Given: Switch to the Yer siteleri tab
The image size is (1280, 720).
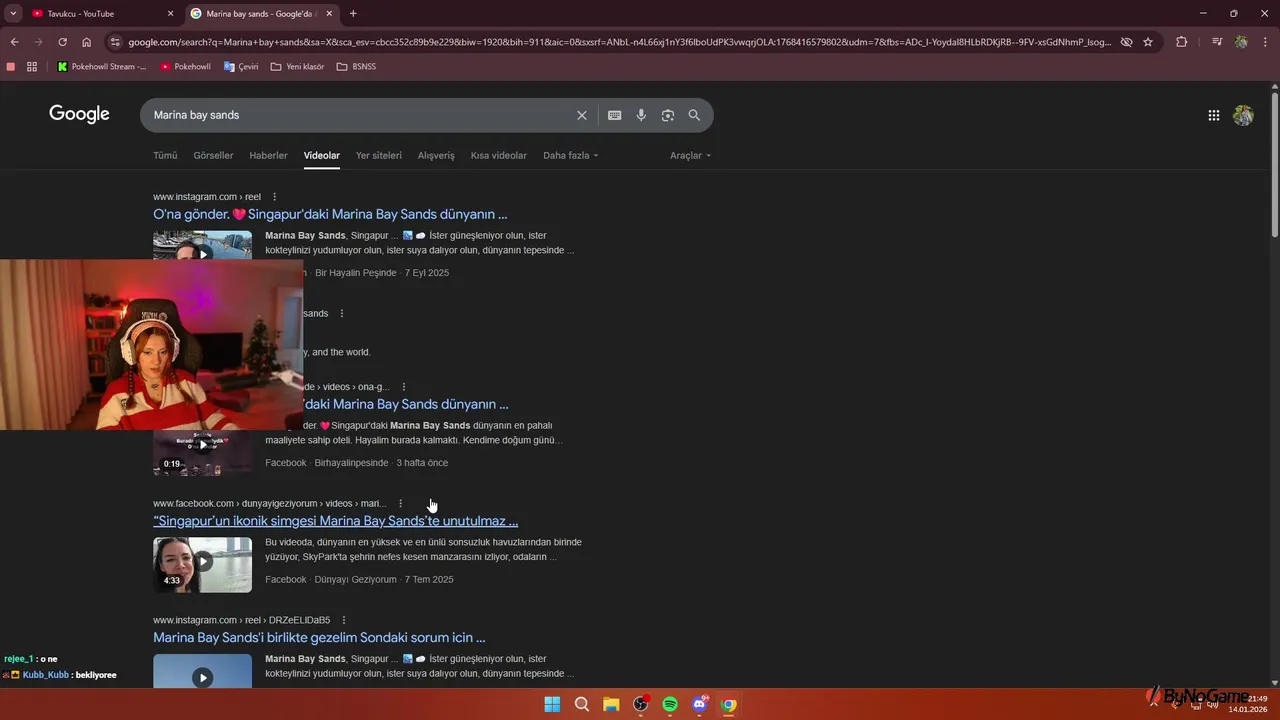Looking at the screenshot, I should (379, 156).
